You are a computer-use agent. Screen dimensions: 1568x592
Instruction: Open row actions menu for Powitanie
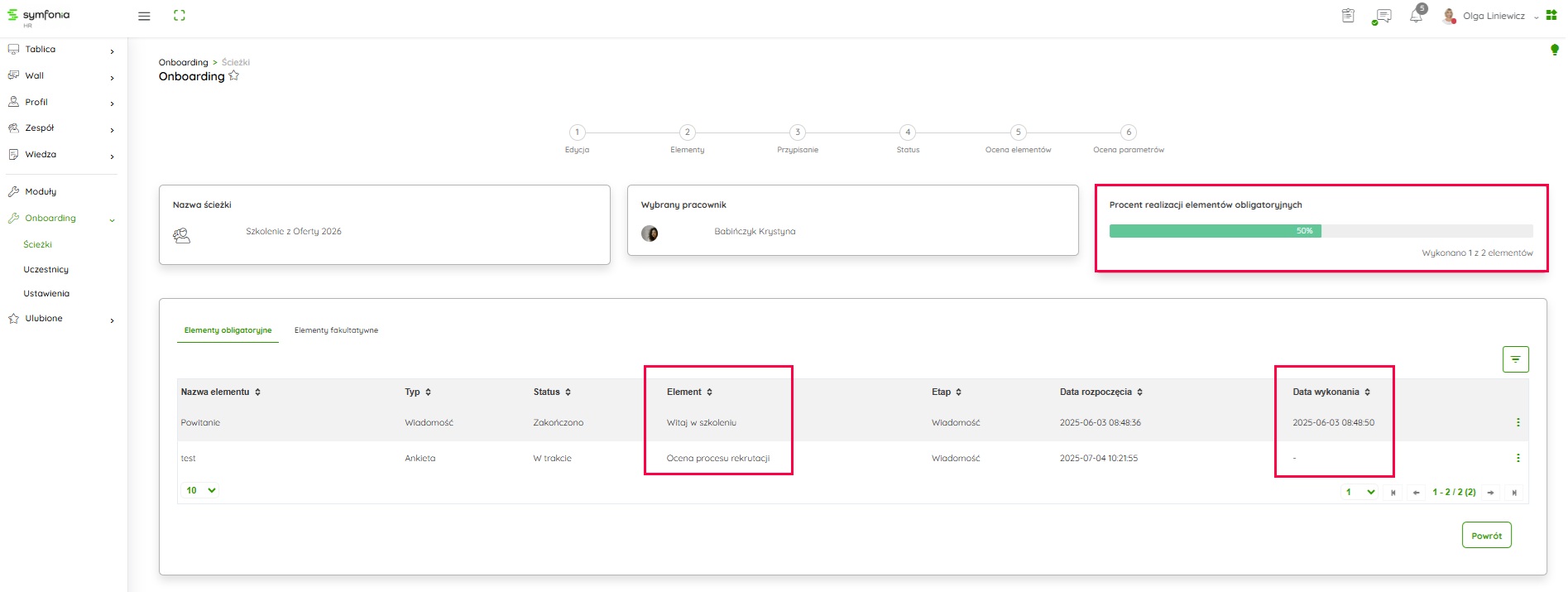1518,422
